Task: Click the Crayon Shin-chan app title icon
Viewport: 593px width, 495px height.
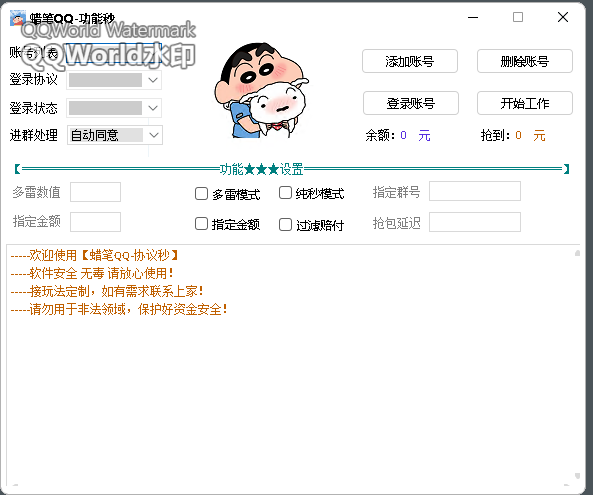Action: tap(17, 18)
